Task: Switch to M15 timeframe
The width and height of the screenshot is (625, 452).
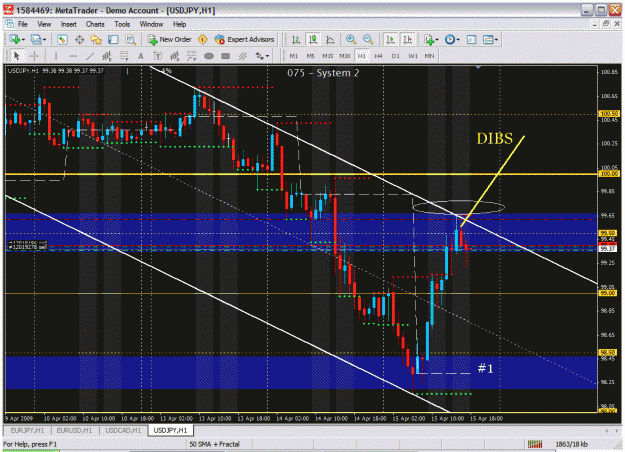Action: pos(328,56)
